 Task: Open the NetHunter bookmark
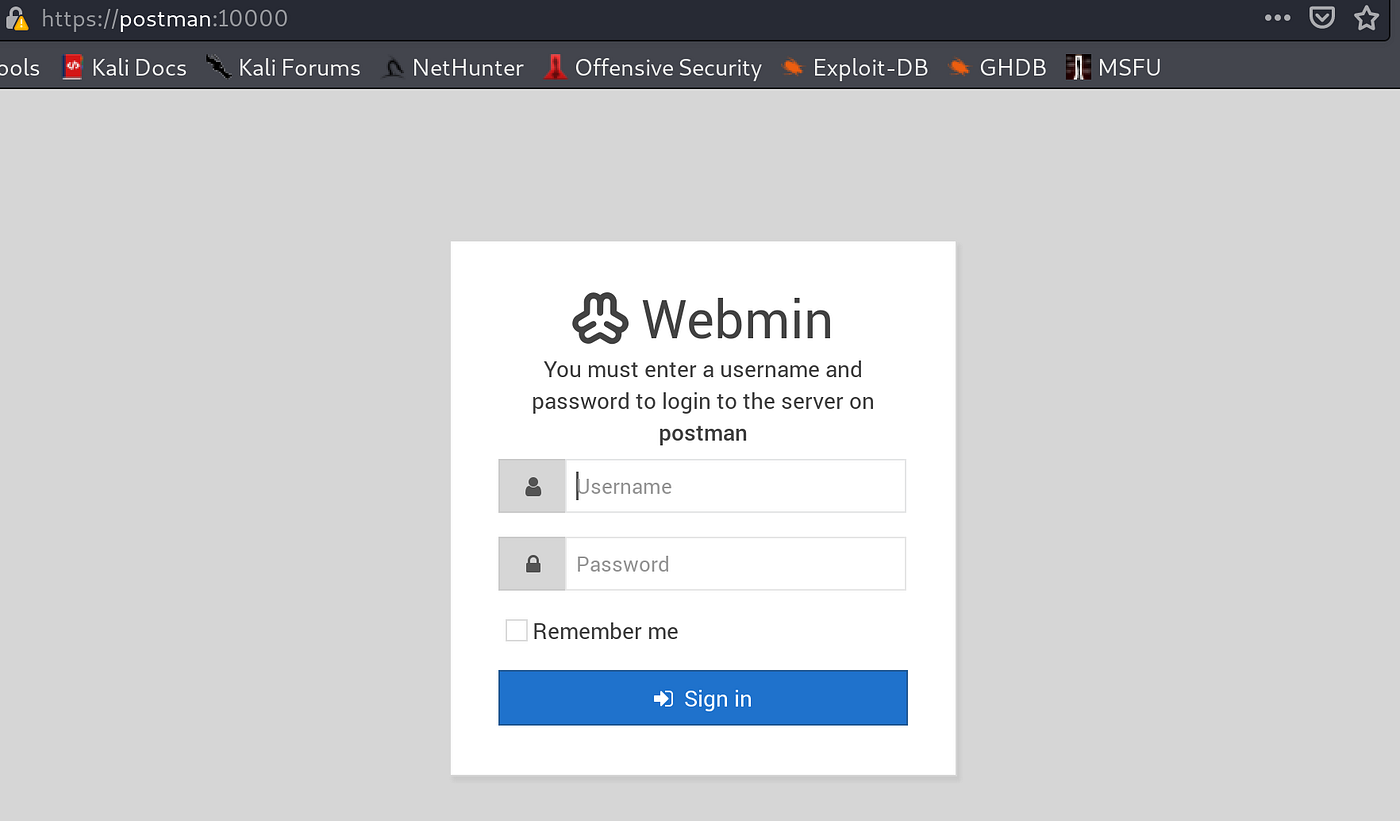pos(453,68)
